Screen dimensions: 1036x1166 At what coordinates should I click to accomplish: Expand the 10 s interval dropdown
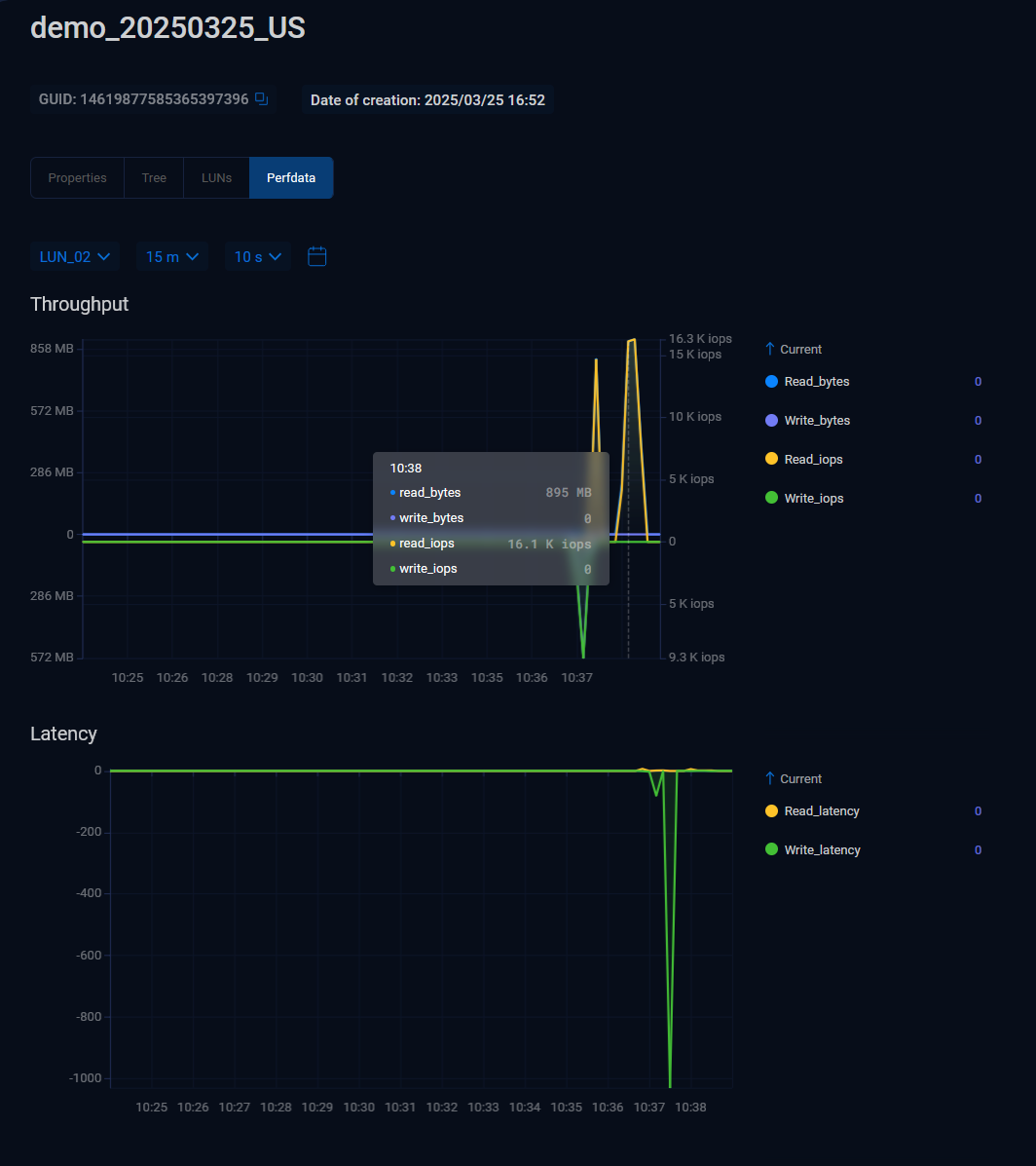pyautogui.click(x=257, y=256)
